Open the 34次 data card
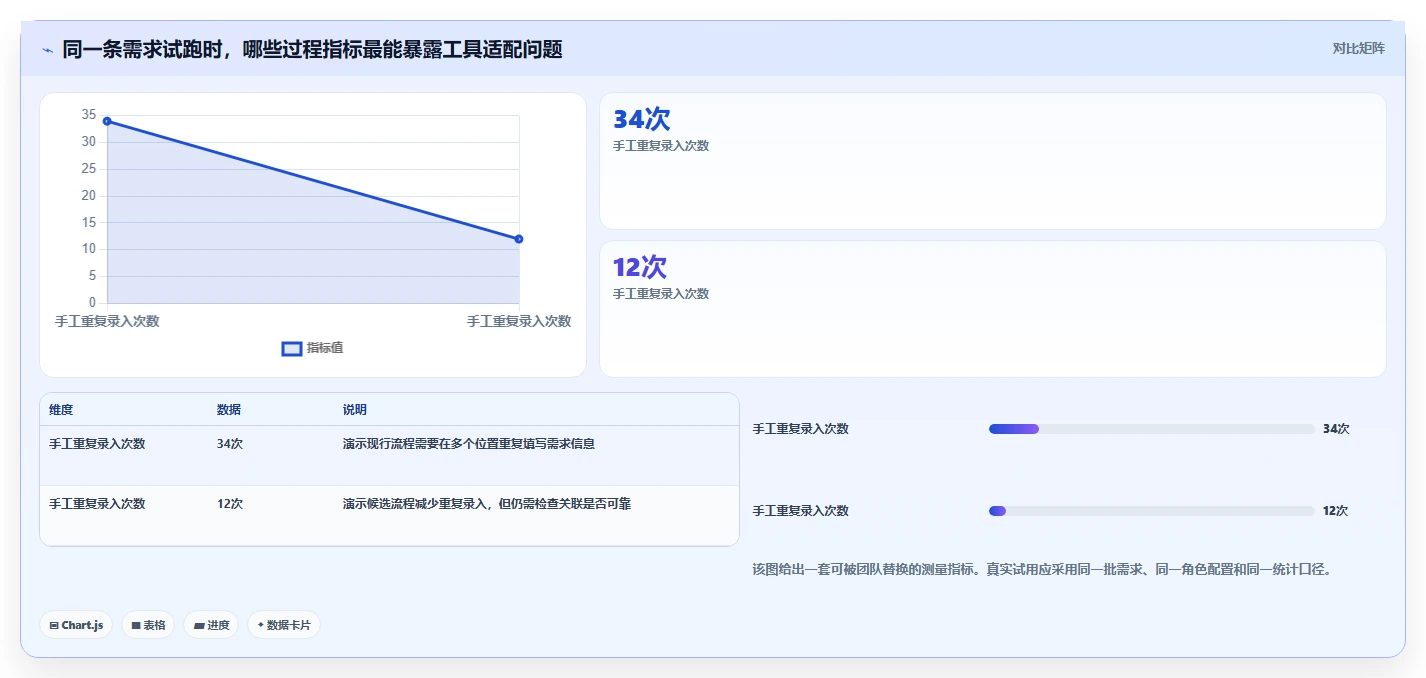 coord(993,161)
